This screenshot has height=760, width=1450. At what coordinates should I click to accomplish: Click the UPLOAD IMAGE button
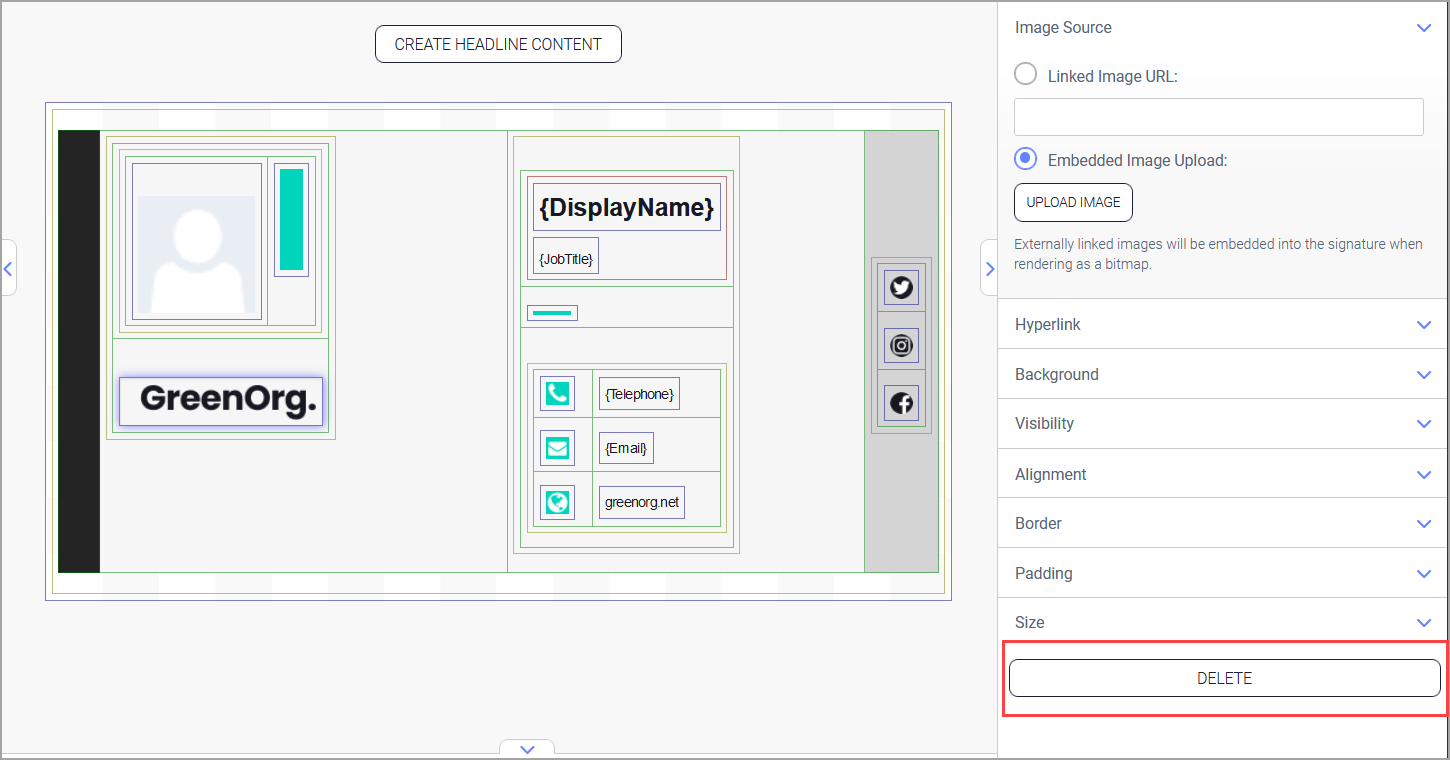click(1073, 202)
